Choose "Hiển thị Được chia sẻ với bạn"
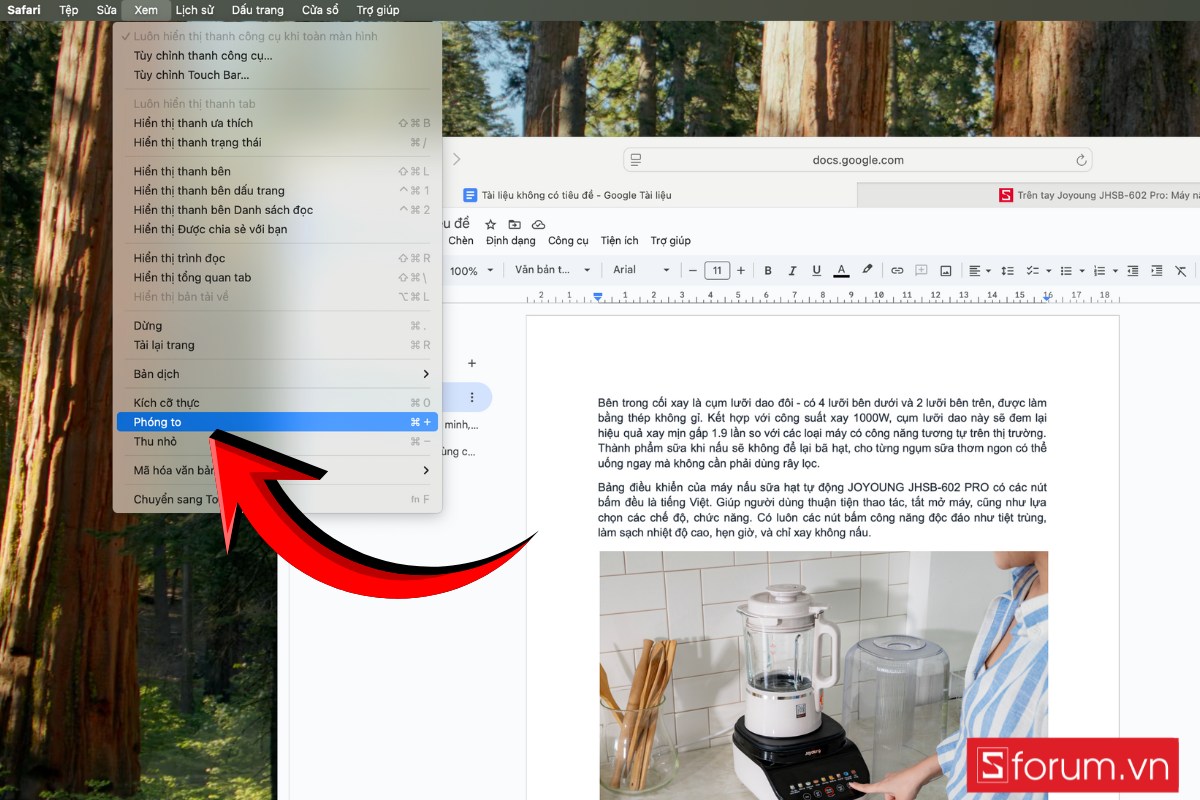 coord(277,229)
